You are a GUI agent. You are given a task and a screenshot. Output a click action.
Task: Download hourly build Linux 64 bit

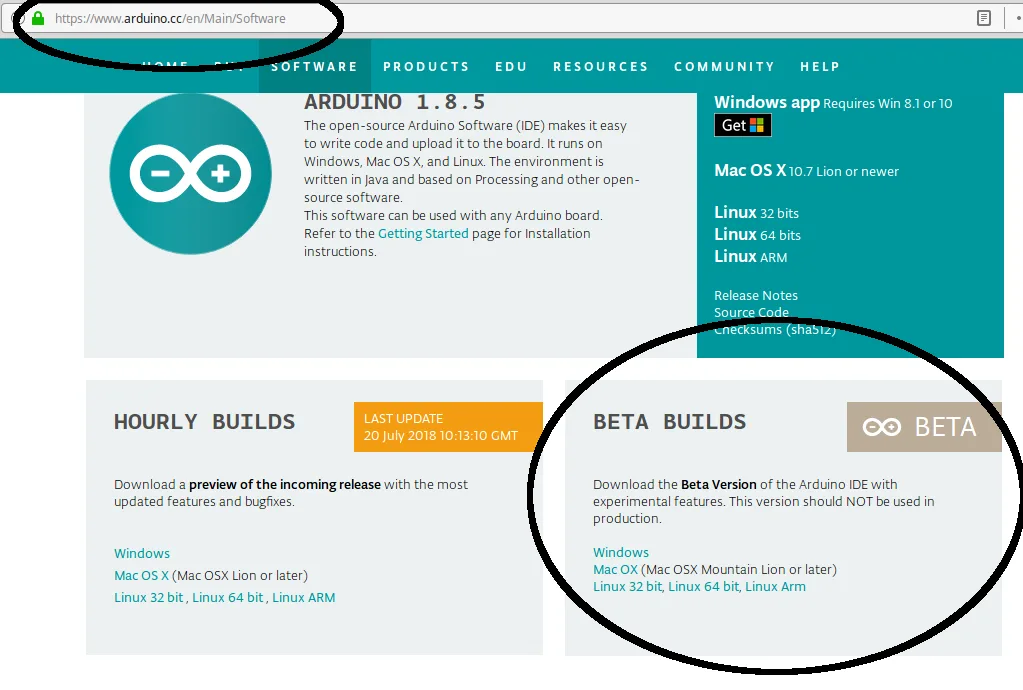[228, 597]
